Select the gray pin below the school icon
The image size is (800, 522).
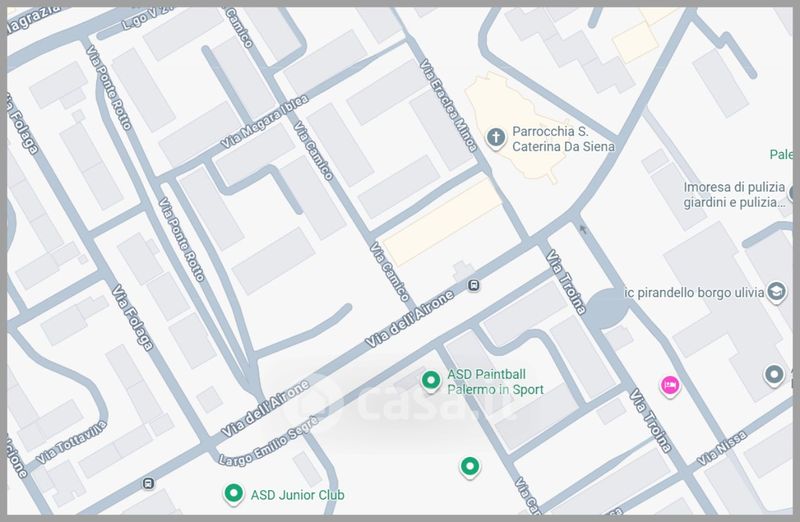click(775, 375)
